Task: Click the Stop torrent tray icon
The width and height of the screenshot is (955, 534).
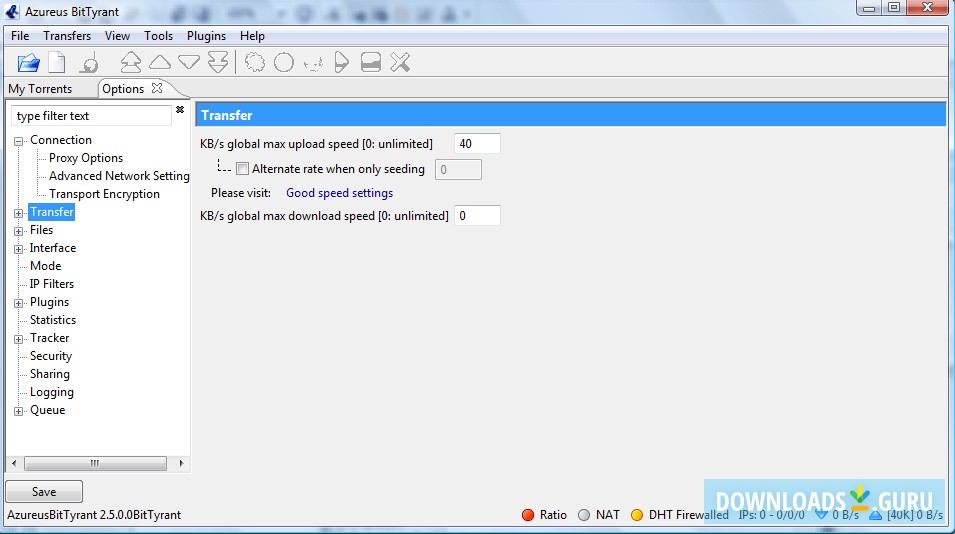Action: [x=371, y=62]
